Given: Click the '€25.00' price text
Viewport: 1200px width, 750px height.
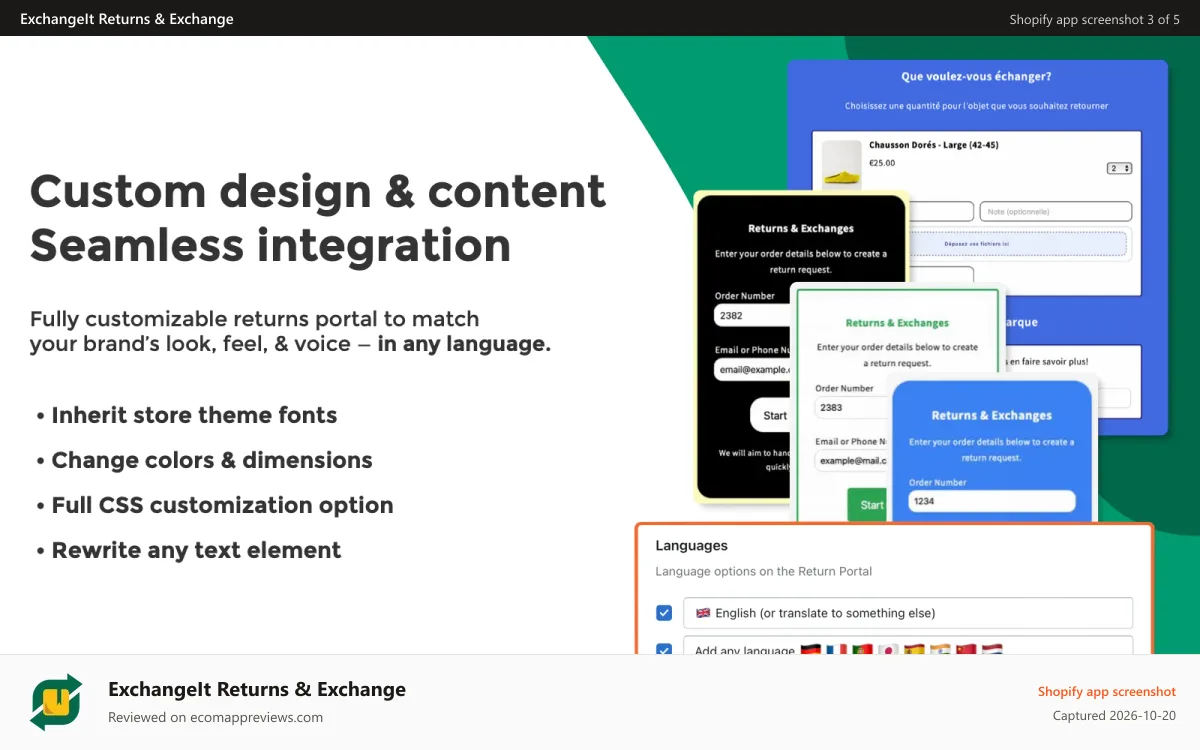Looking at the screenshot, I should (882, 162).
